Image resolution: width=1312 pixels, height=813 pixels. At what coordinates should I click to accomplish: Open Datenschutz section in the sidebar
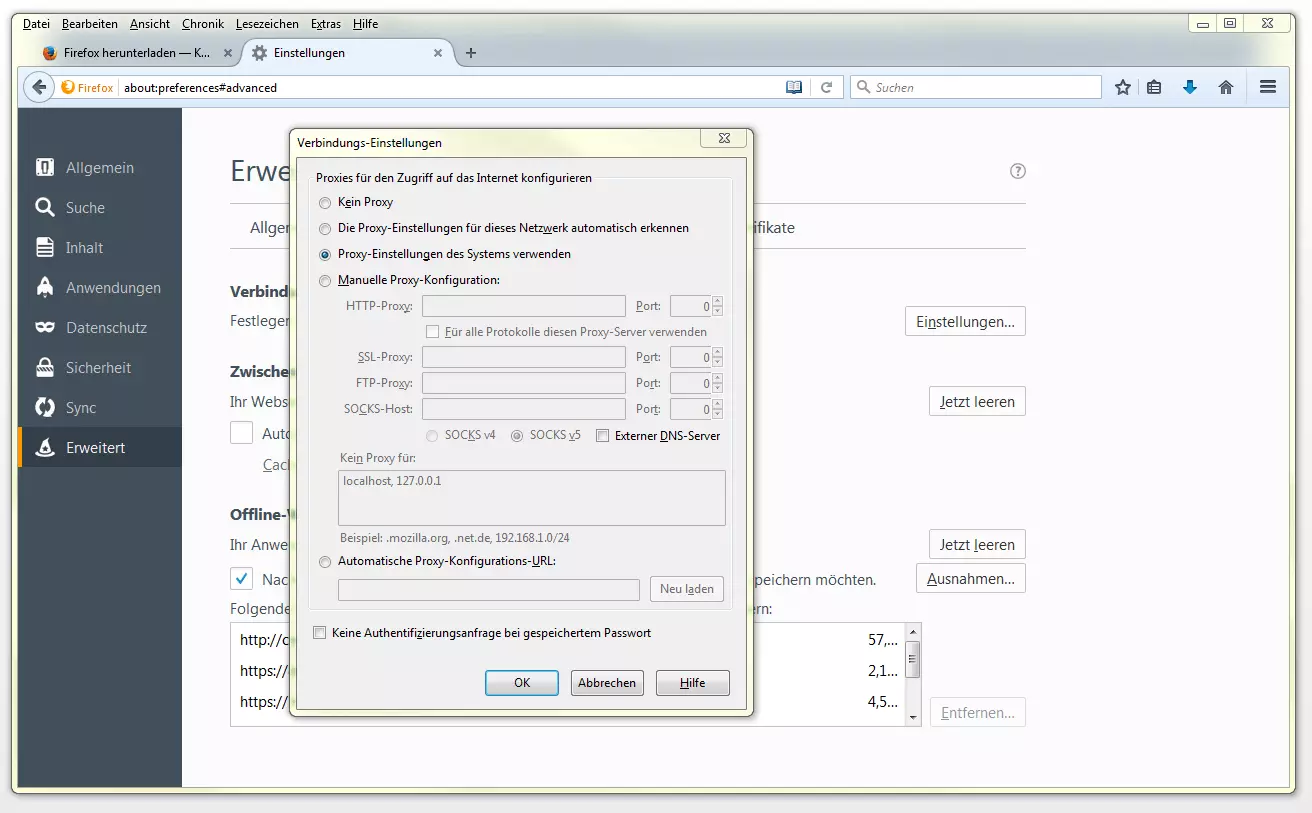click(x=106, y=328)
